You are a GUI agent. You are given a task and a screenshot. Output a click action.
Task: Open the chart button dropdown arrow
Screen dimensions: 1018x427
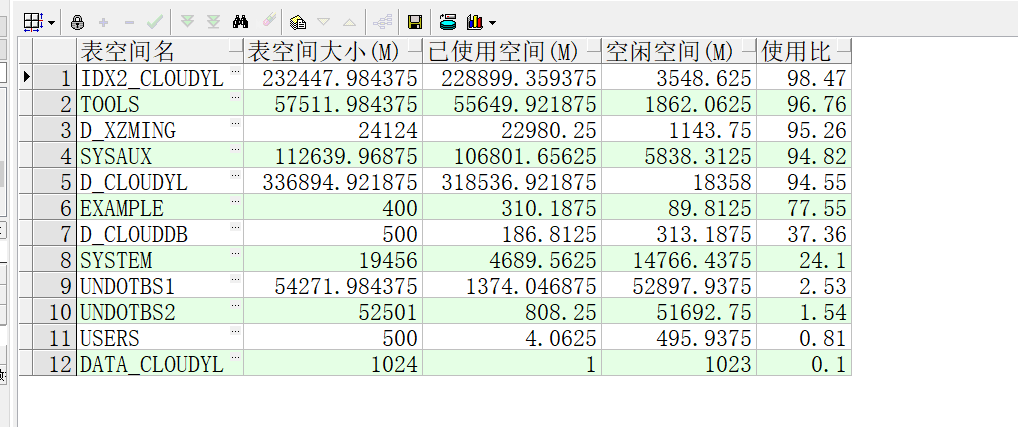pos(492,21)
